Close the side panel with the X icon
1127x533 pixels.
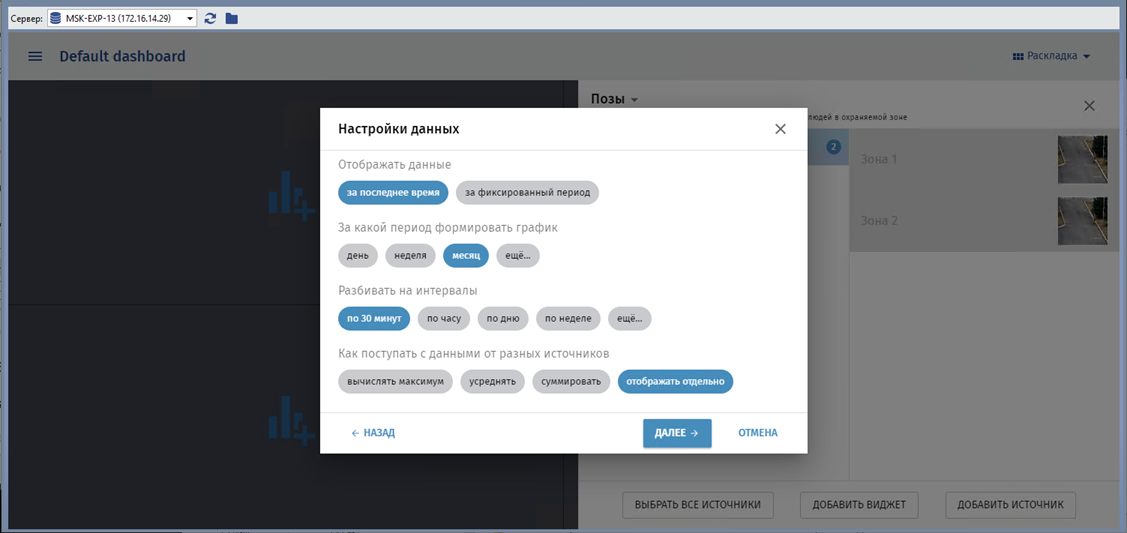[x=1089, y=106]
